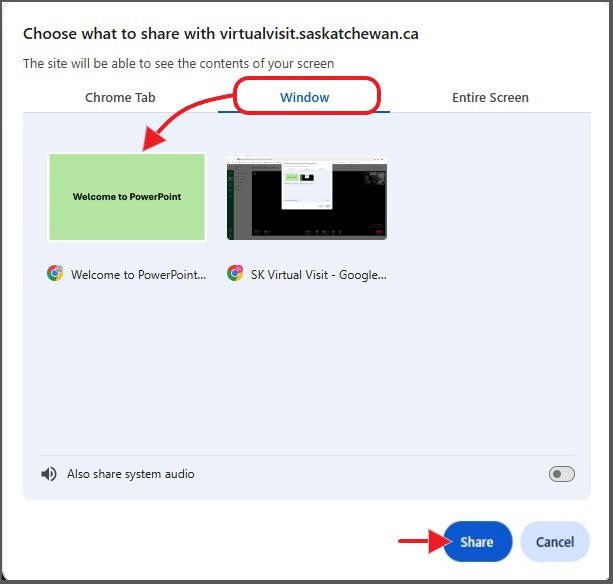Select the SK Virtual Visit window preview
This screenshot has width=613, height=584.
click(307, 197)
